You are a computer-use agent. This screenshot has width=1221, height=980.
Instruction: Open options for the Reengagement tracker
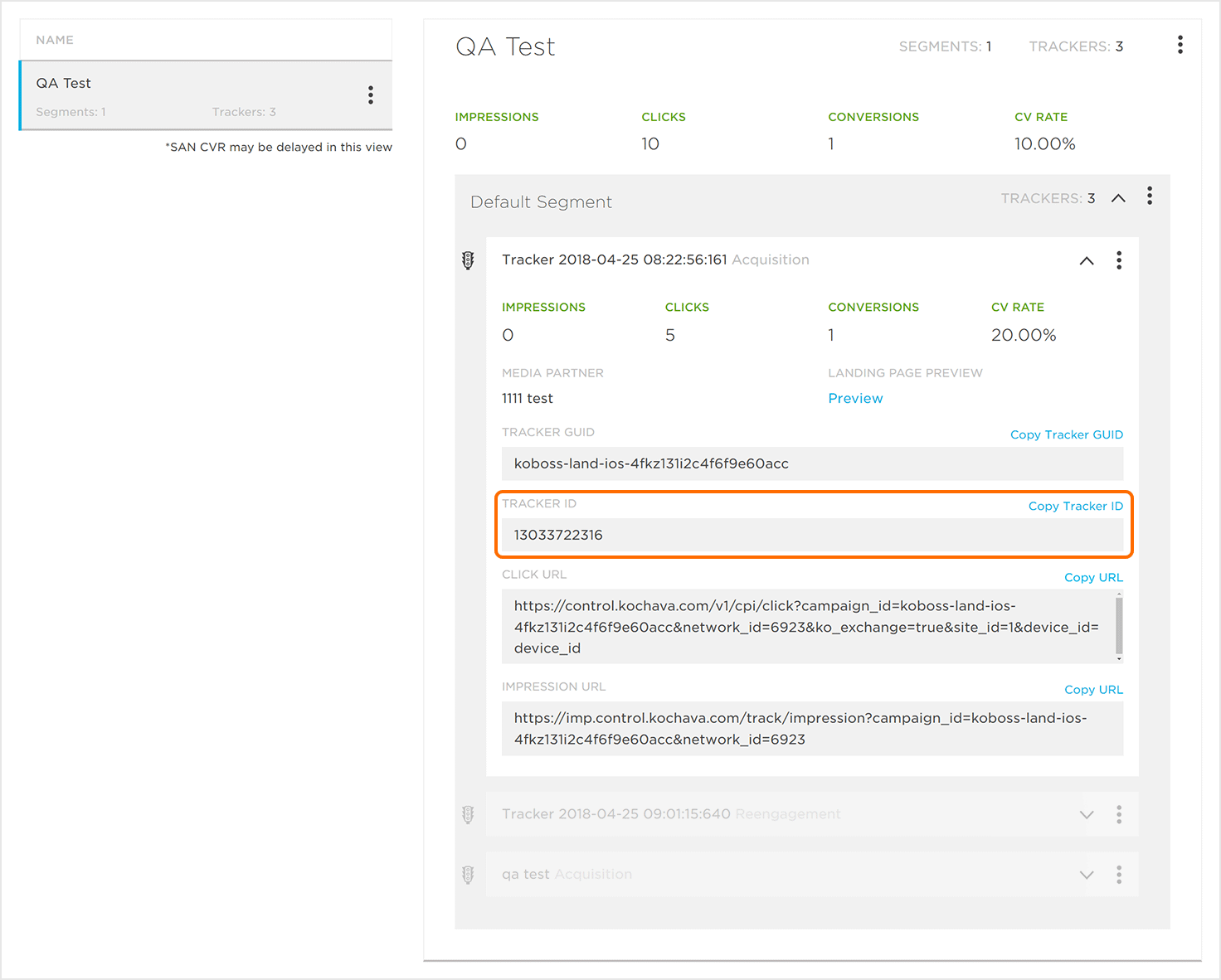[1118, 814]
